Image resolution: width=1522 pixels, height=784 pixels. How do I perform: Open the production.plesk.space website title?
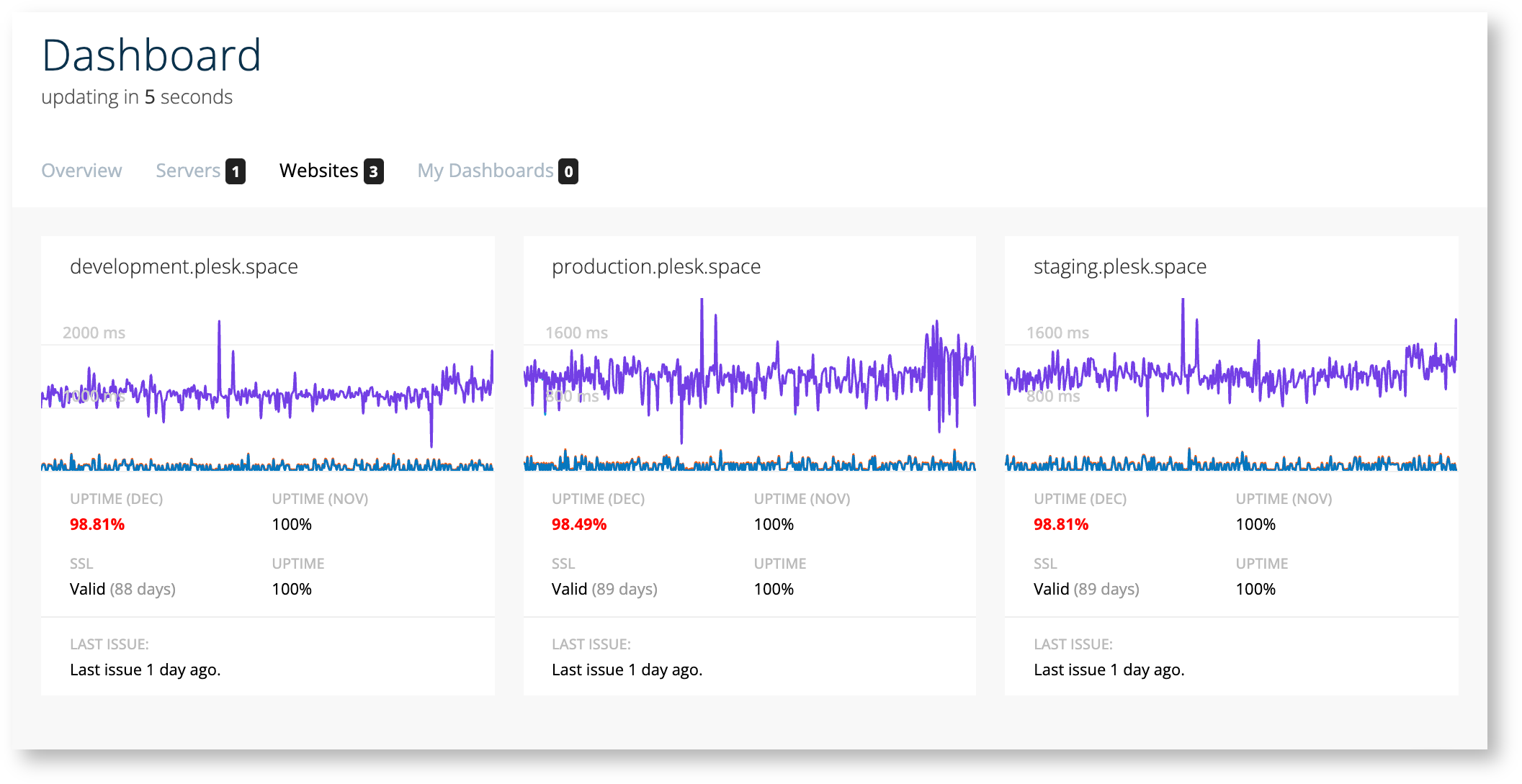pyautogui.click(x=656, y=266)
